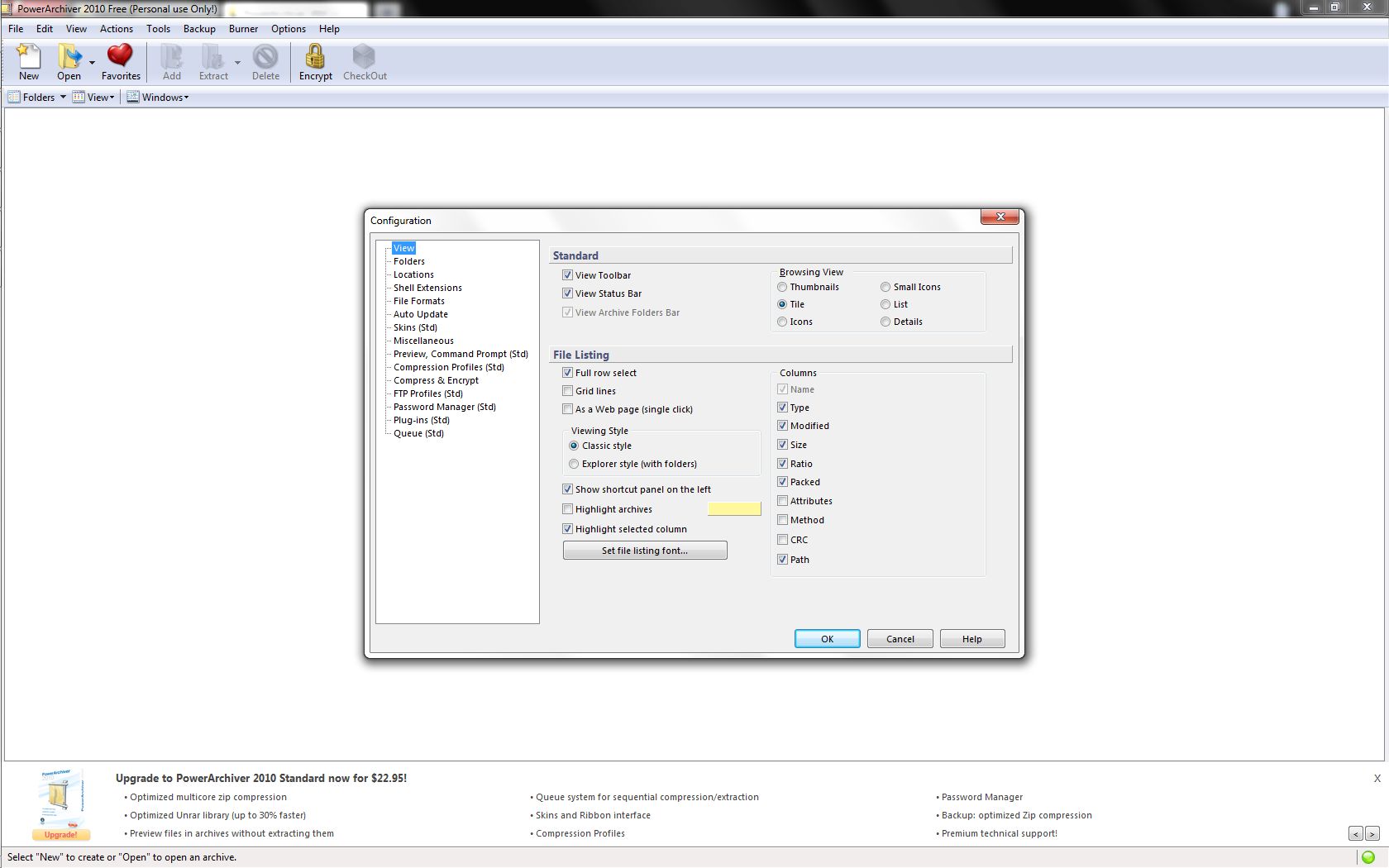Select Queue (Std) tree item

(x=418, y=433)
